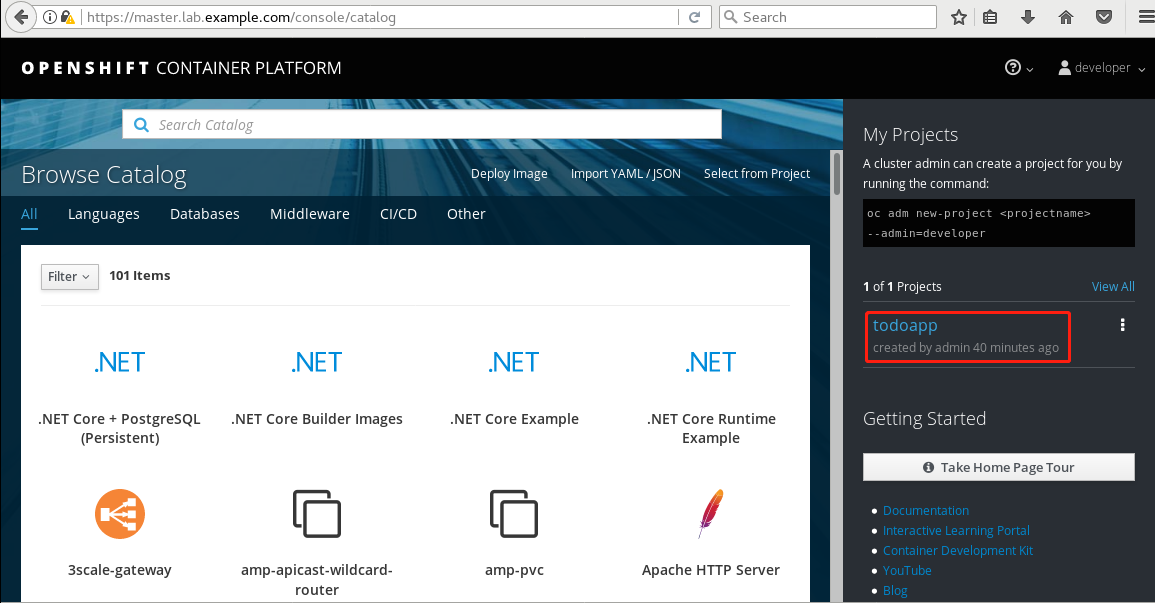Image resolution: width=1155 pixels, height=603 pixels.
Task: Open the downloads arrow icon
Action: pos(1028,17)
